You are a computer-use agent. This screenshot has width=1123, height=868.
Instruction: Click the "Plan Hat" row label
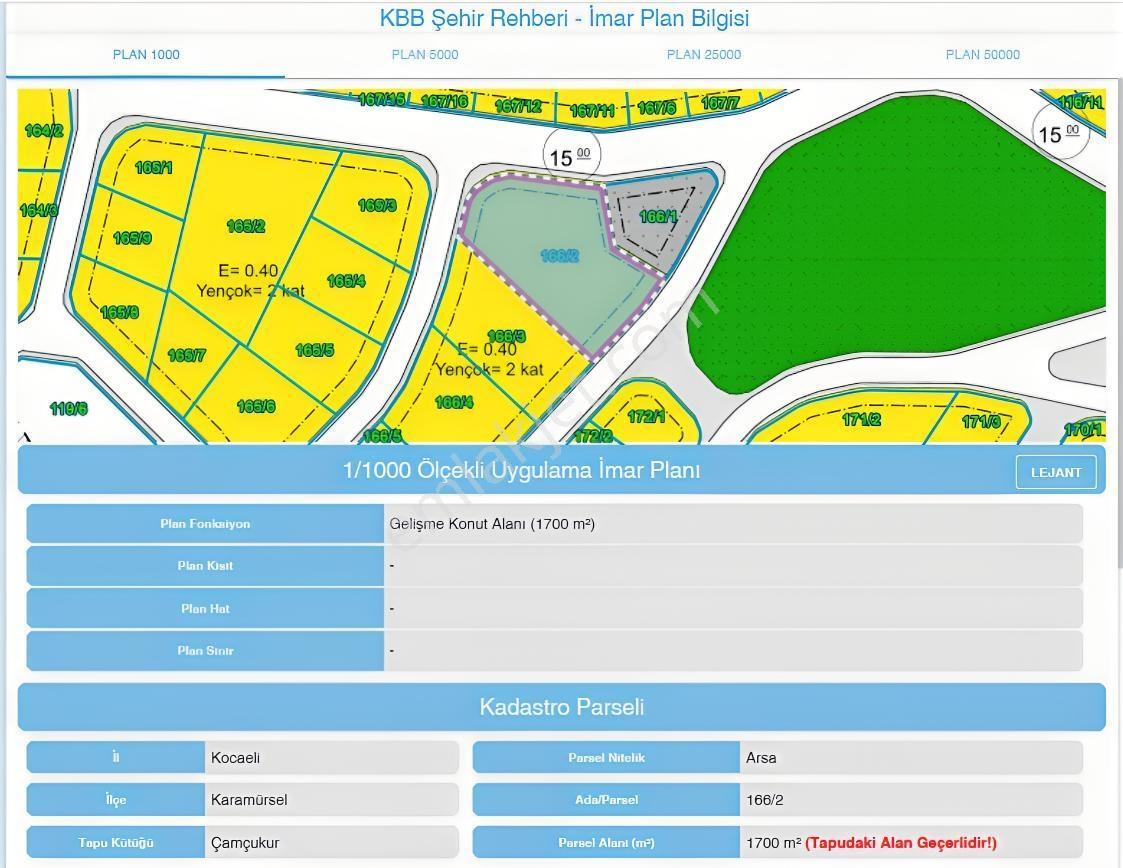coord(205,609)
